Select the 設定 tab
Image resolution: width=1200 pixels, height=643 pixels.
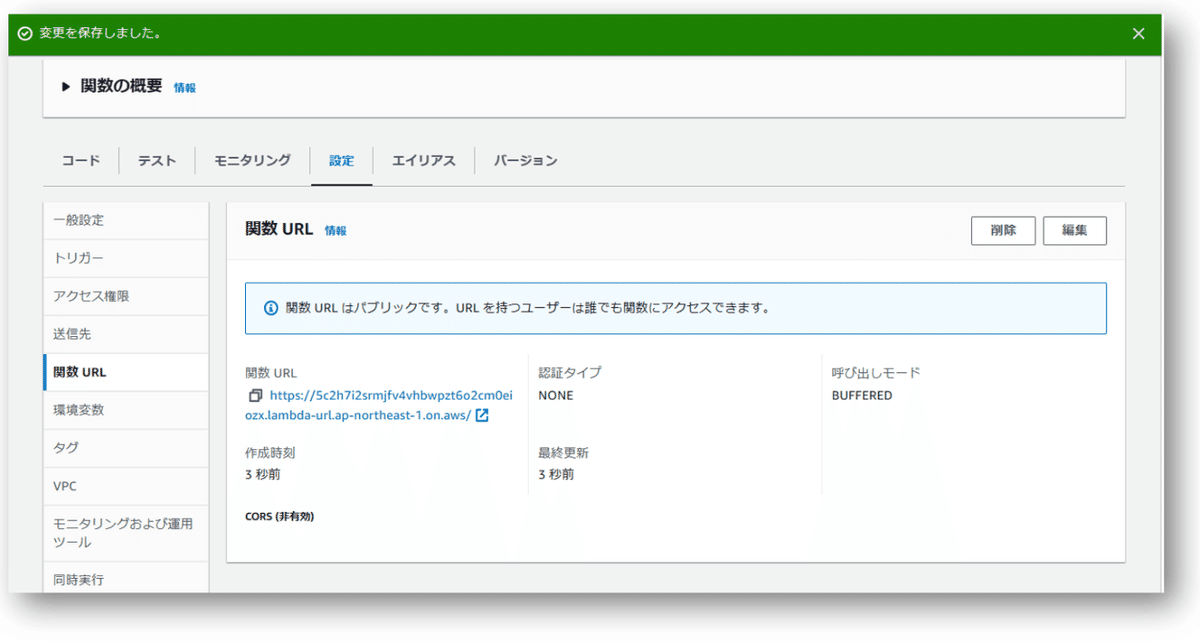[x=342, y=160]
